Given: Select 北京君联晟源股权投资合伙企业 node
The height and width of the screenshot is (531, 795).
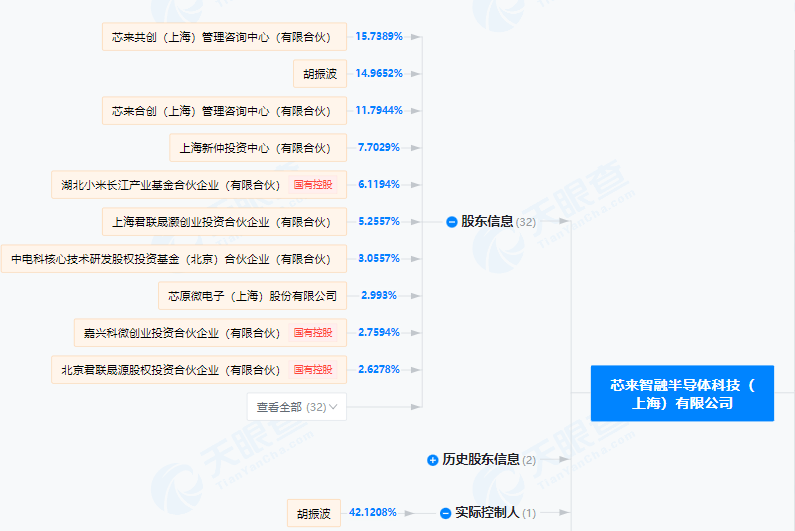Looking at the screenshot, I should click(x=170, y=370).
